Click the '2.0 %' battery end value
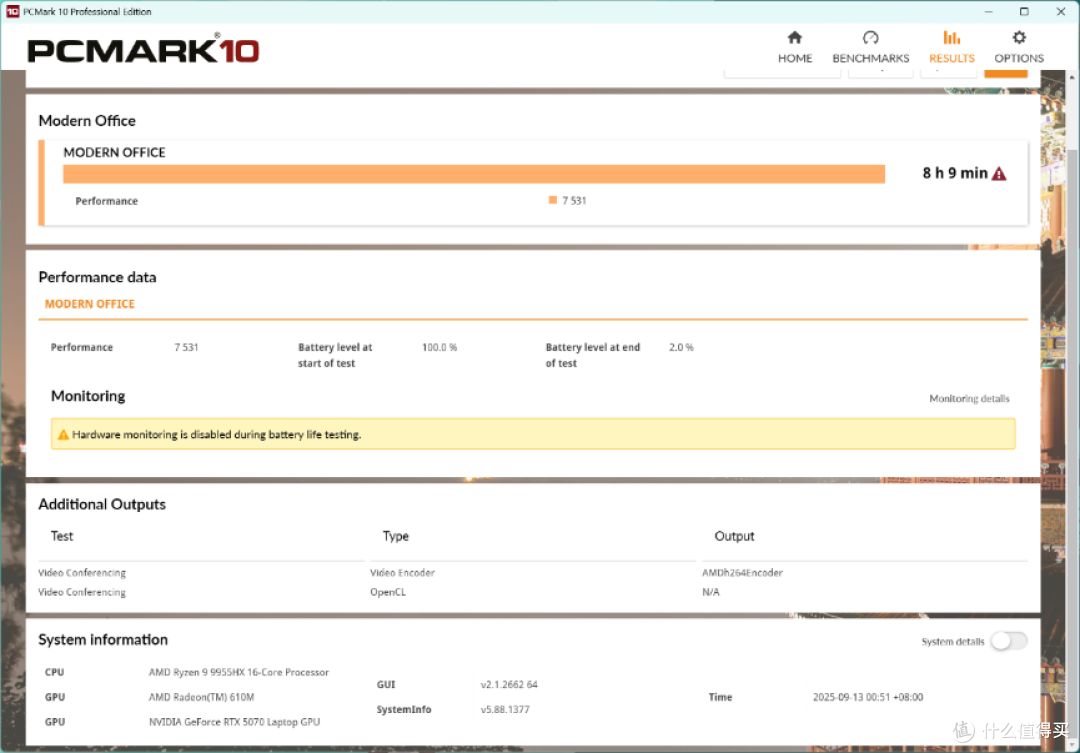This screenshot has width=1080, height=753. pos(681,347)
